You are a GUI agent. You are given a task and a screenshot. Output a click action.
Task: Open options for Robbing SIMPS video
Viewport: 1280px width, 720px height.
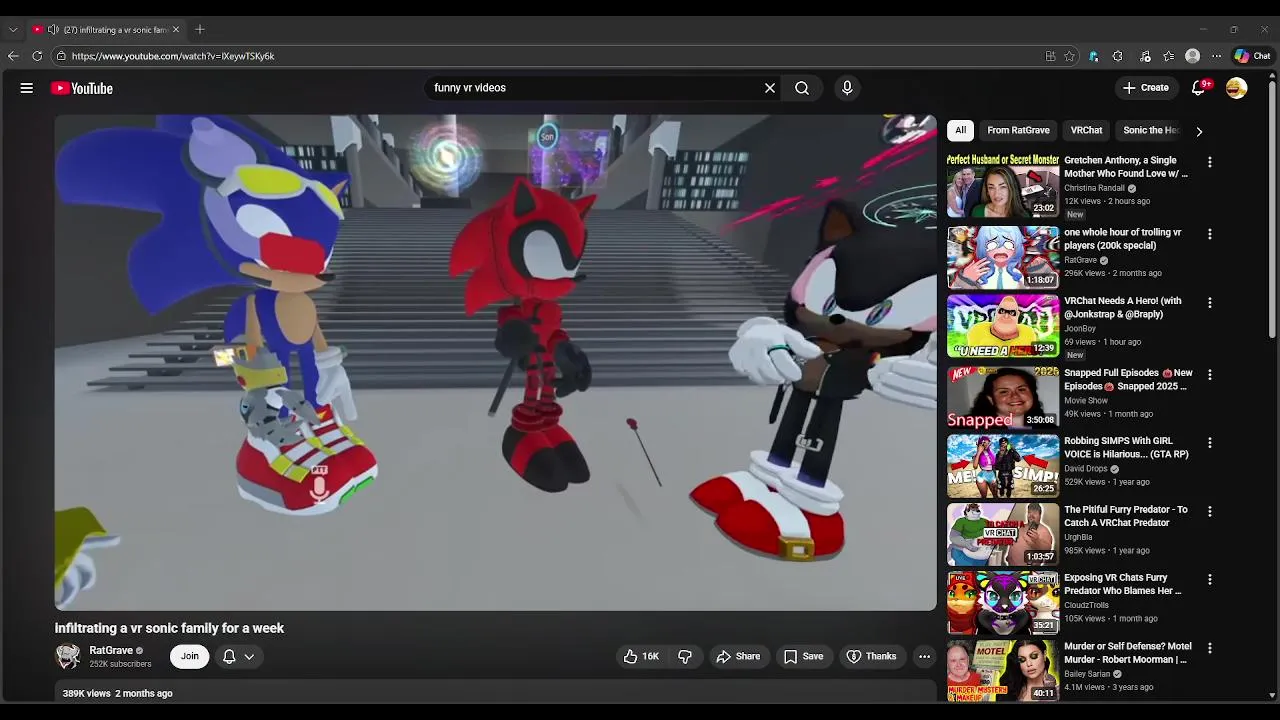pyautogui.click(x=1210, y=442)
